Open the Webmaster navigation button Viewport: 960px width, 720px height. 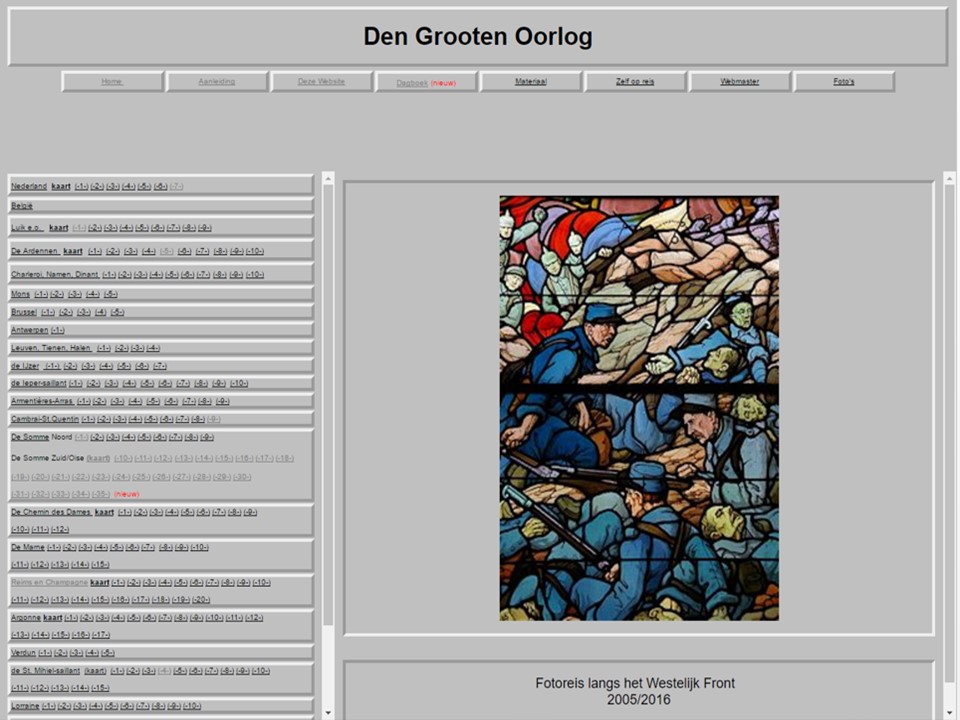click(740, 81)
